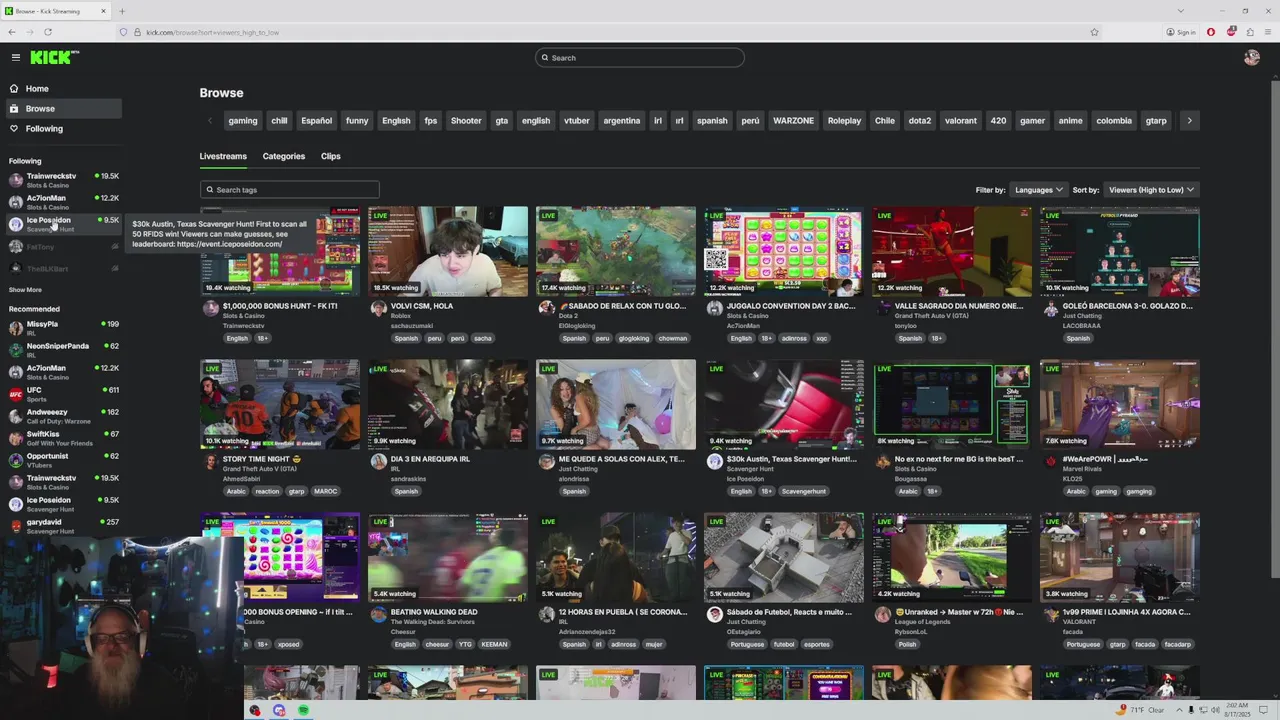Viewport: 1280px width, 720px height.
Task: Click the Kick search field
Action: click(x=640, y=58)
